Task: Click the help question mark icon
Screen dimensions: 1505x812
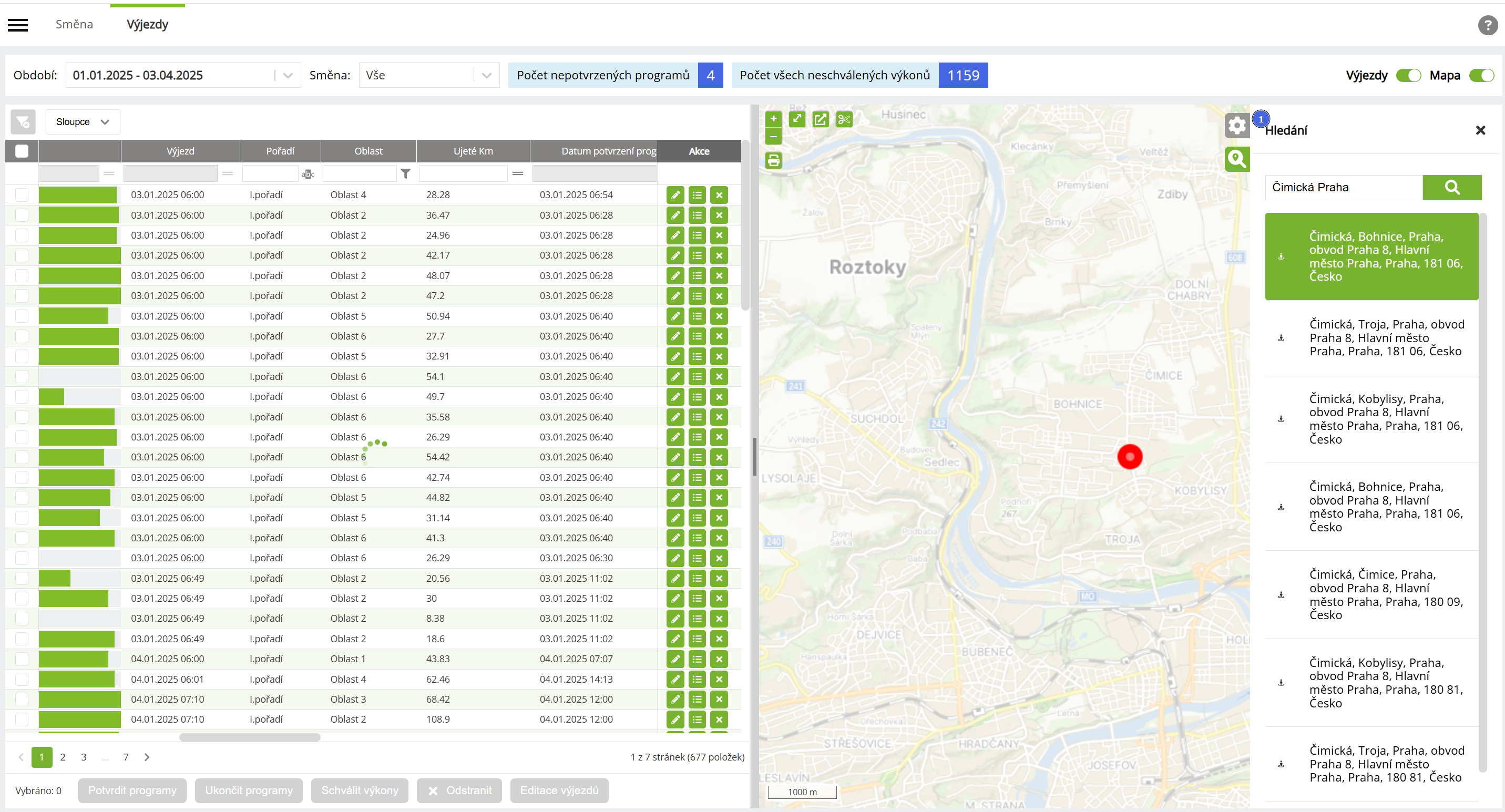Action: click(x=1487, y=25)
